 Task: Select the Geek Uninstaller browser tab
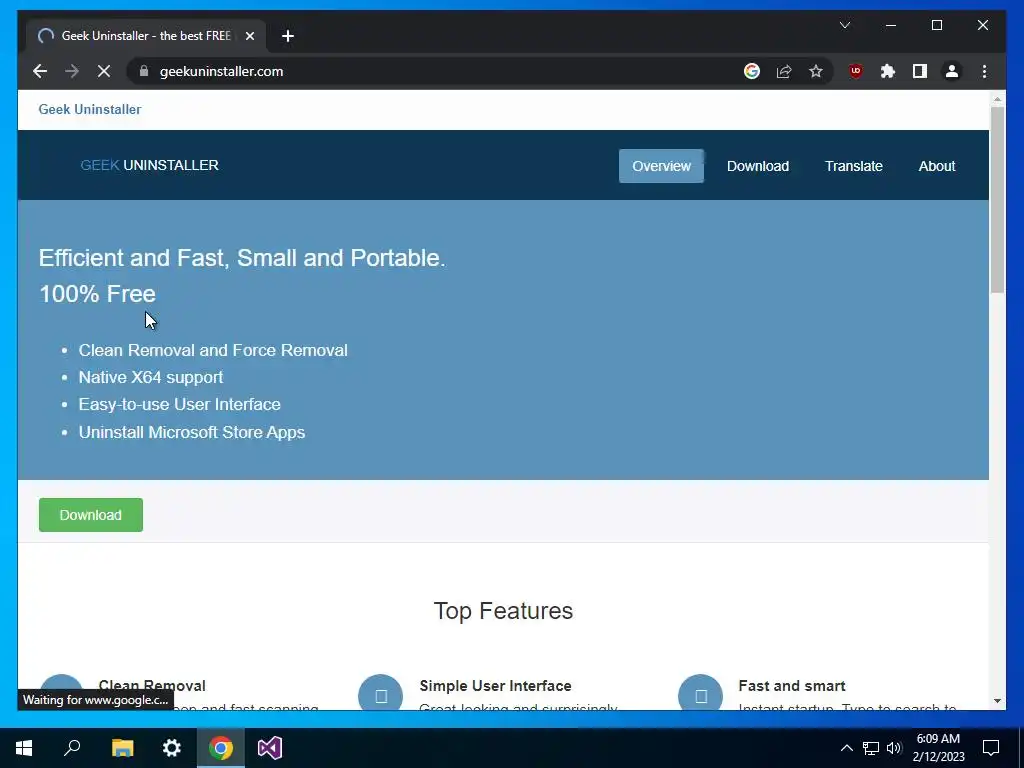(146, 36)
